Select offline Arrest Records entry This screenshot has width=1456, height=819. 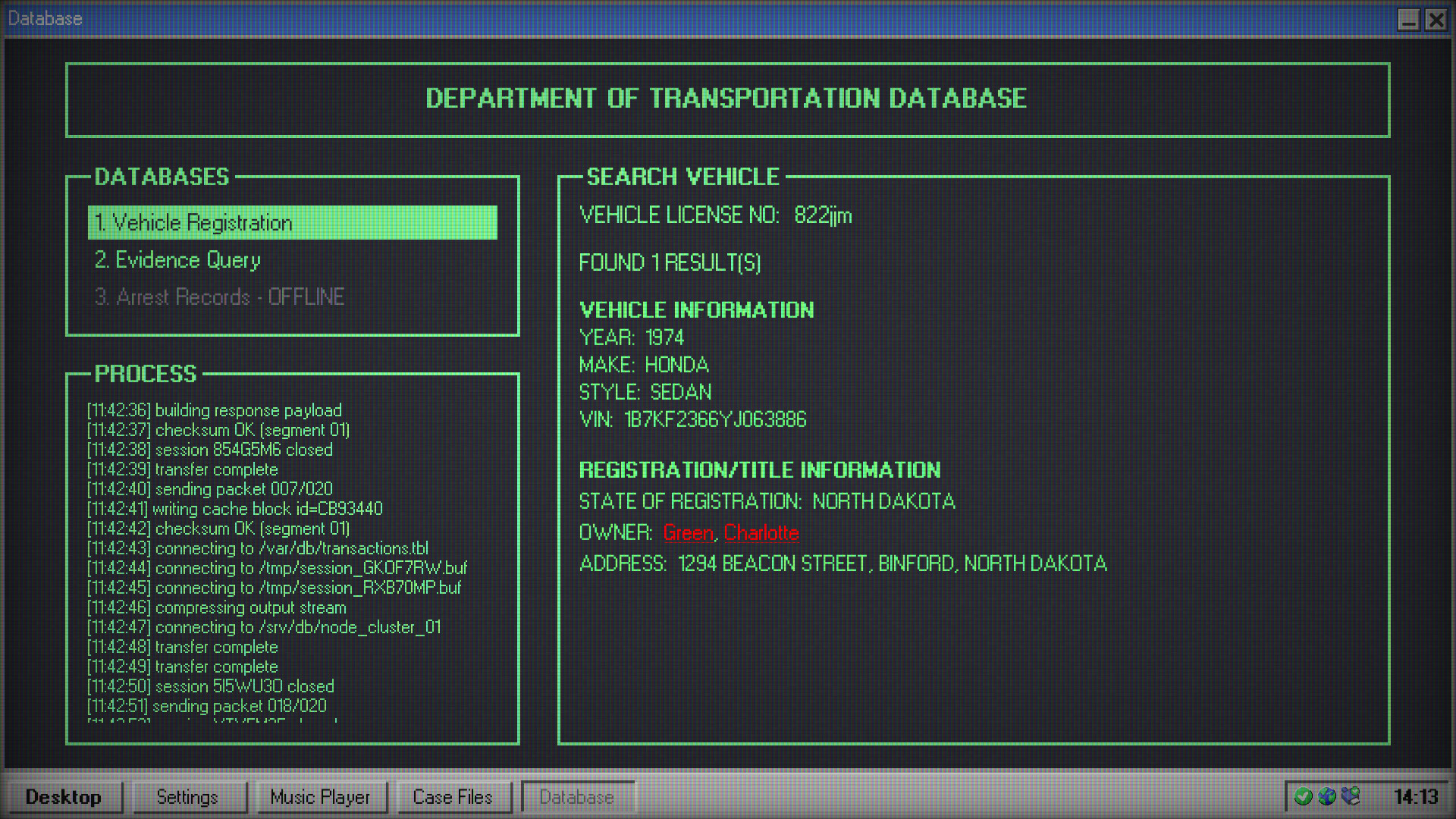219,297
